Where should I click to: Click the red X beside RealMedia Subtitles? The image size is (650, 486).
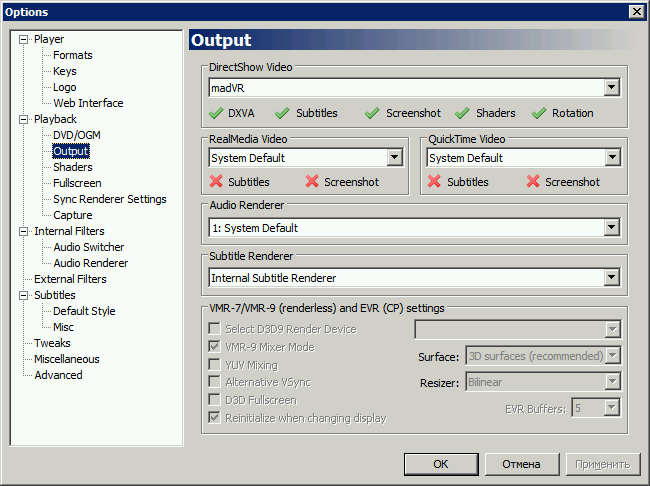tap(216, 181)
